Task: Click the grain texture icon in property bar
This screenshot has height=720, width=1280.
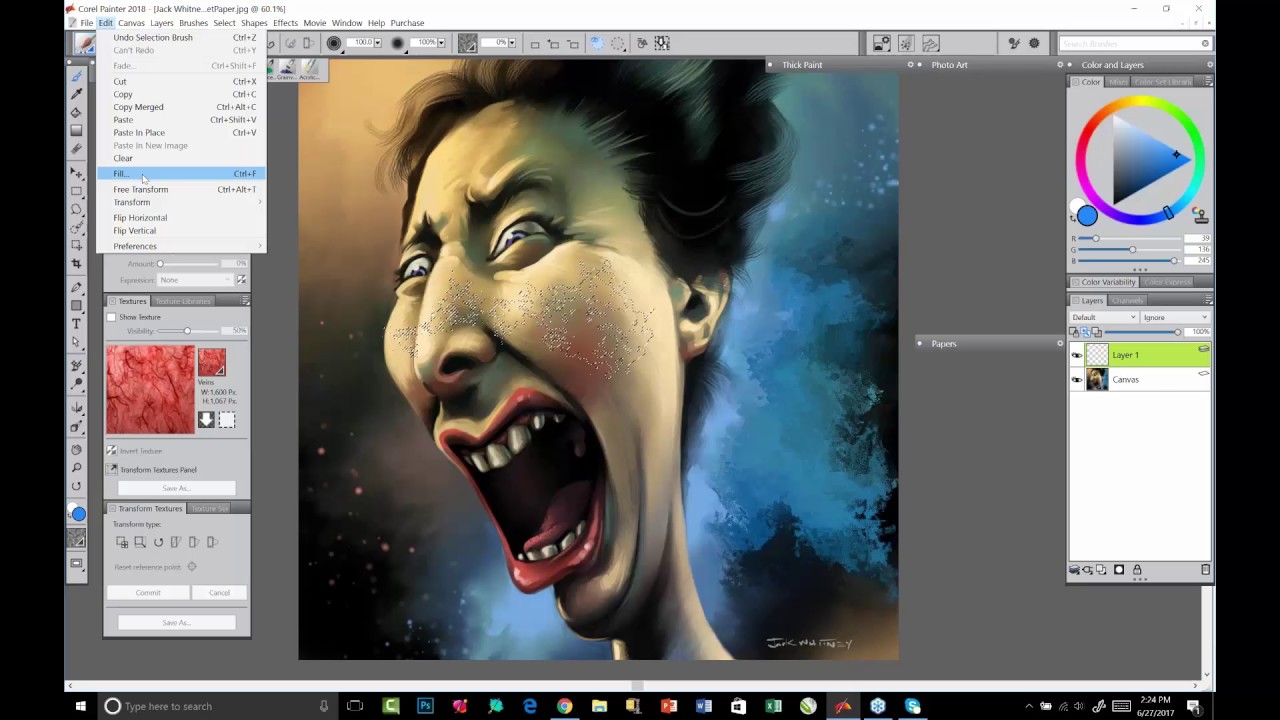Action: (467, 43)
